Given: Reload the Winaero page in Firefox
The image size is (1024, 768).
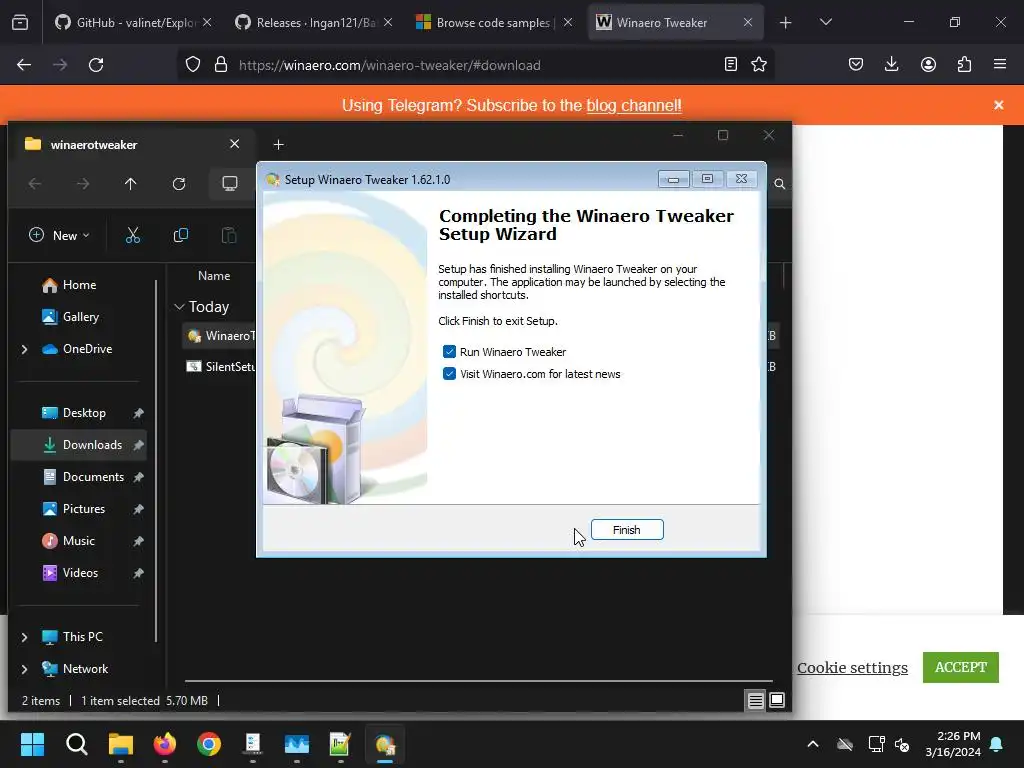Looking at the screenshot, I should [x=96, y=65].
